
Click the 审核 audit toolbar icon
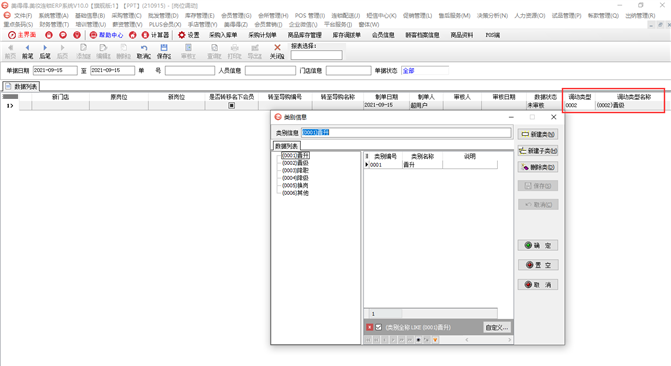(188, 51)
